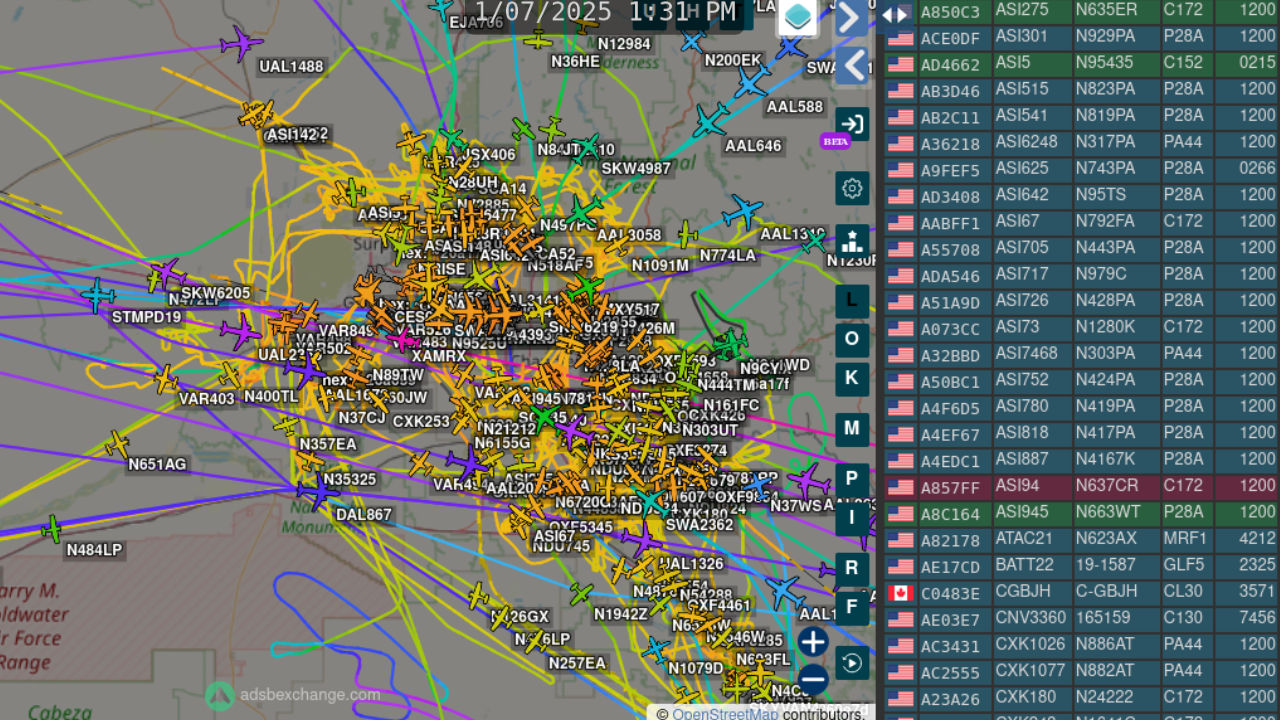Toggle the K tracks button

852,378
